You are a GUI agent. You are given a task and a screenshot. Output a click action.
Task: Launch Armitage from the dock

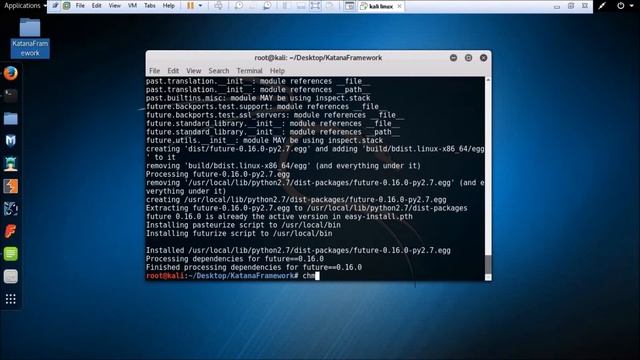click(x=11, y=164)
